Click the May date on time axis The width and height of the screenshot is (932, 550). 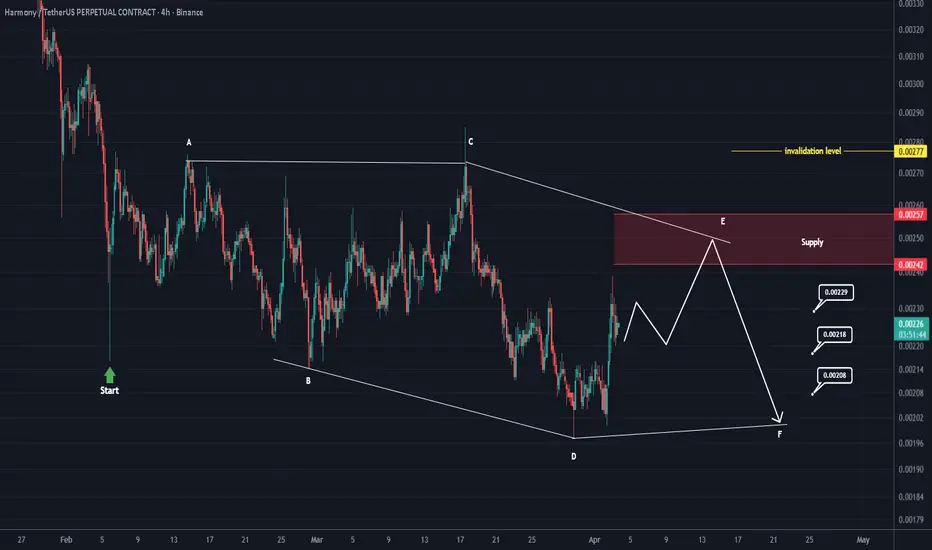coord(862,540)
